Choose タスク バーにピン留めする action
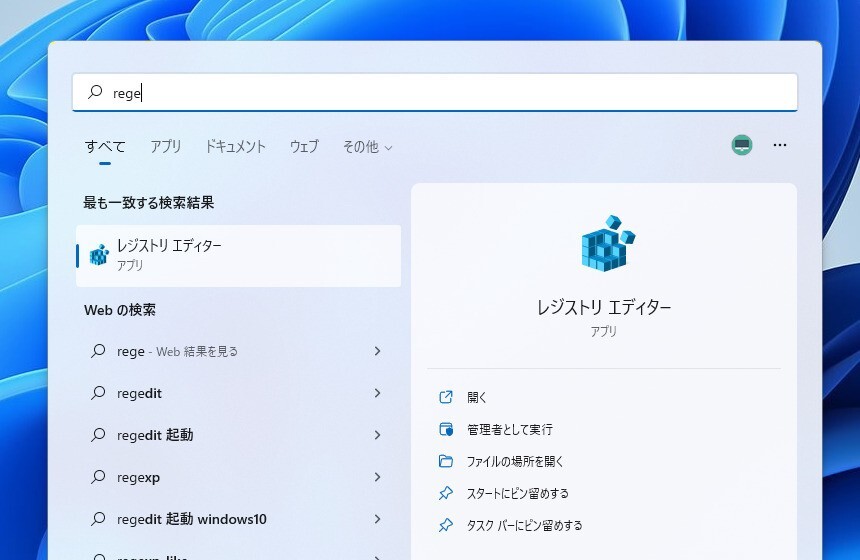This screenshot has width=860, height=560. point(524,525)
